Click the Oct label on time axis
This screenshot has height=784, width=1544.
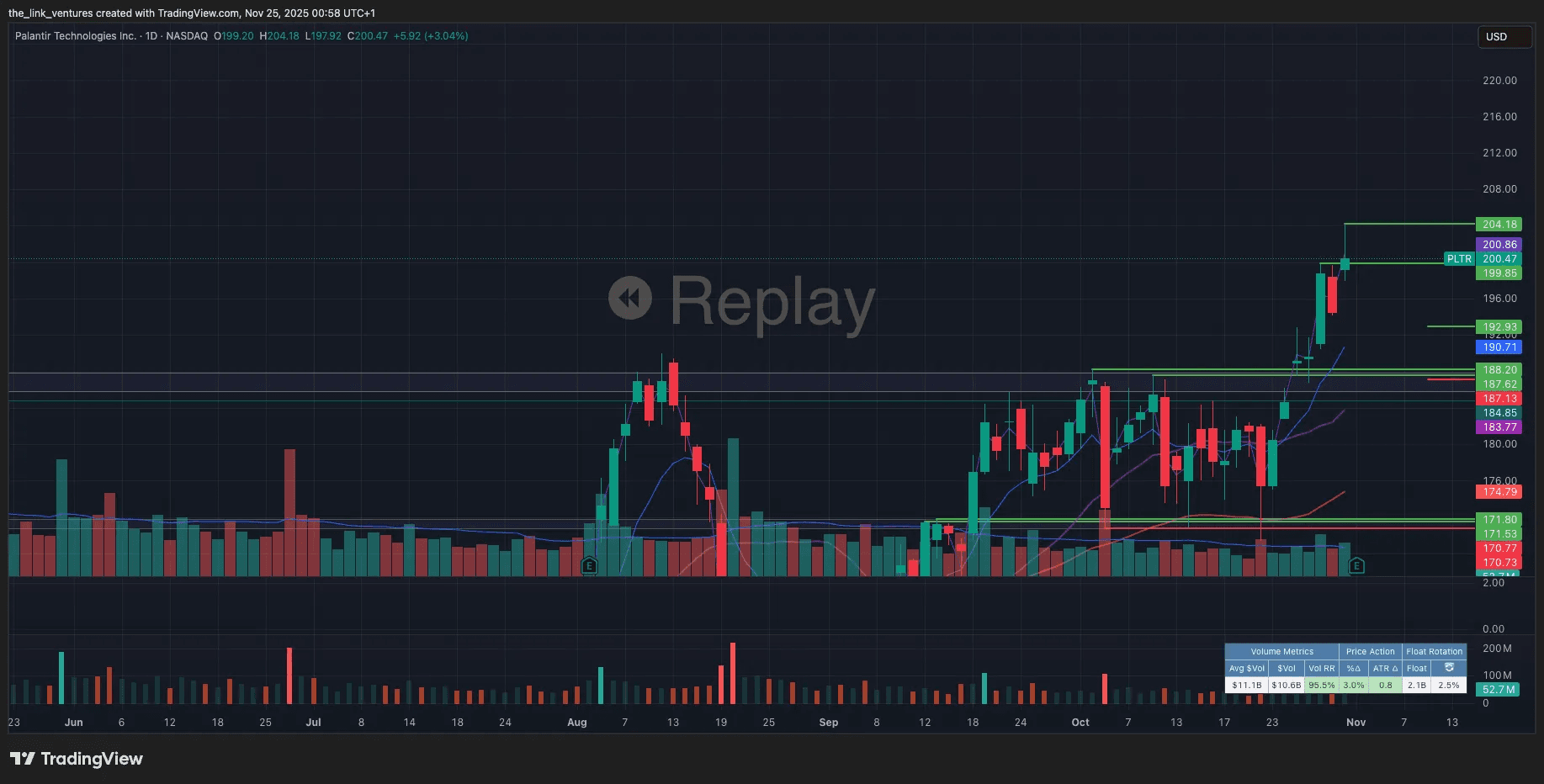(1080, 723)
